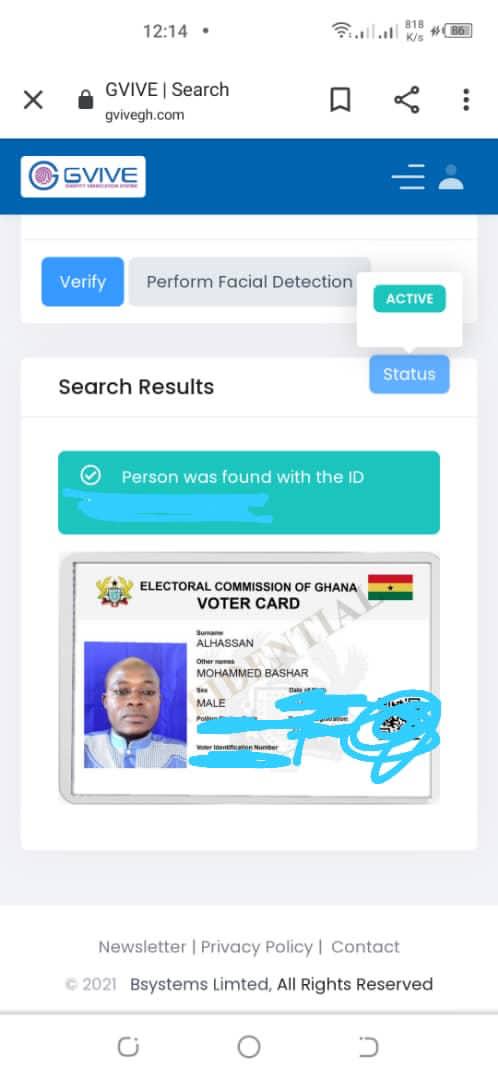
Task: Close the browser tab with X icon
Action: 33,101
